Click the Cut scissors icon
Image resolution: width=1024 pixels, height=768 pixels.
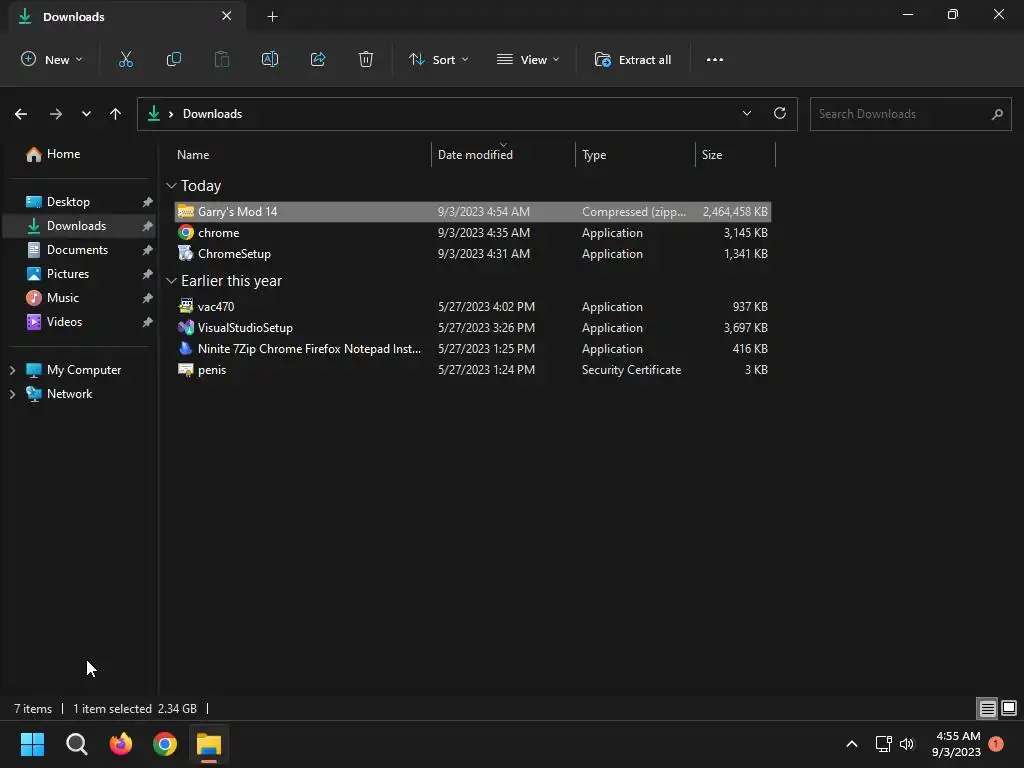pyautogui.click(x=125, y=59)
